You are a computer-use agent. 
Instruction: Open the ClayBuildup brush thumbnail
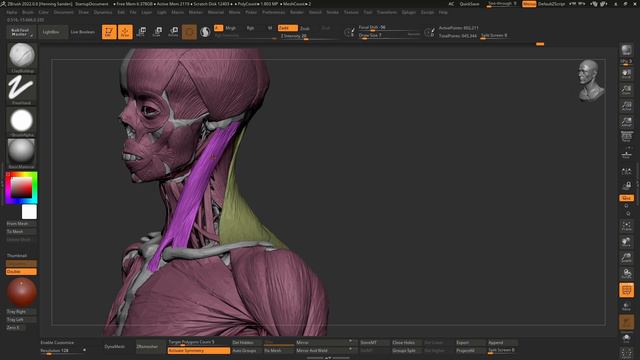22,57
